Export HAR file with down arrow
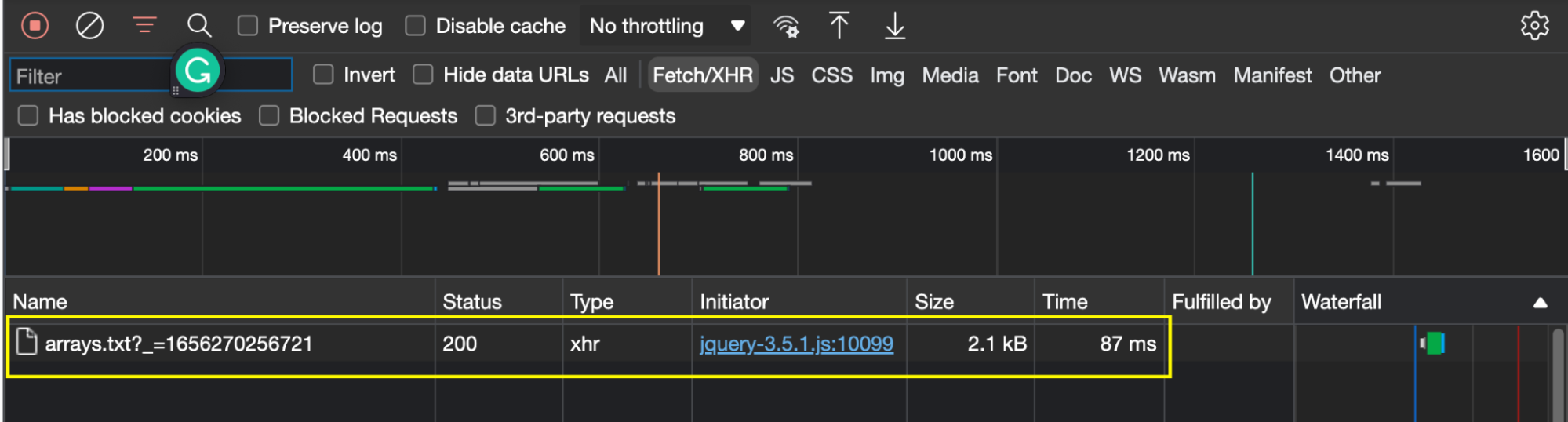 895,26
